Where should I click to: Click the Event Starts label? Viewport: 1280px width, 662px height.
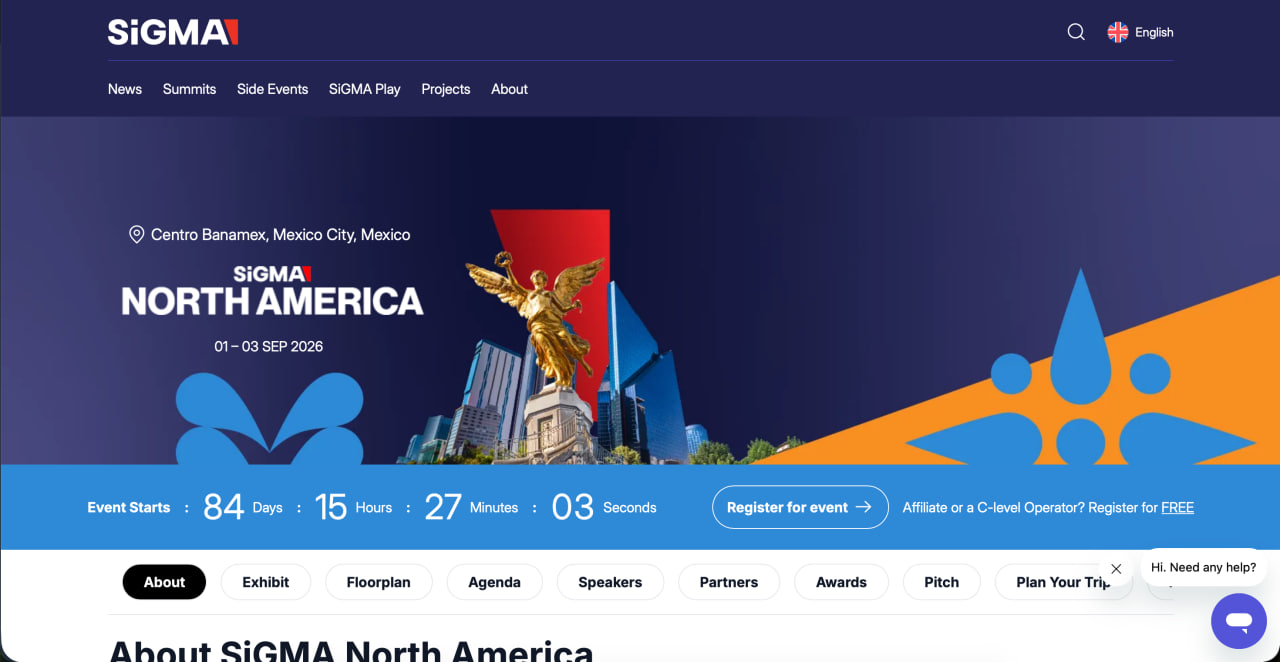coord(129,507)
